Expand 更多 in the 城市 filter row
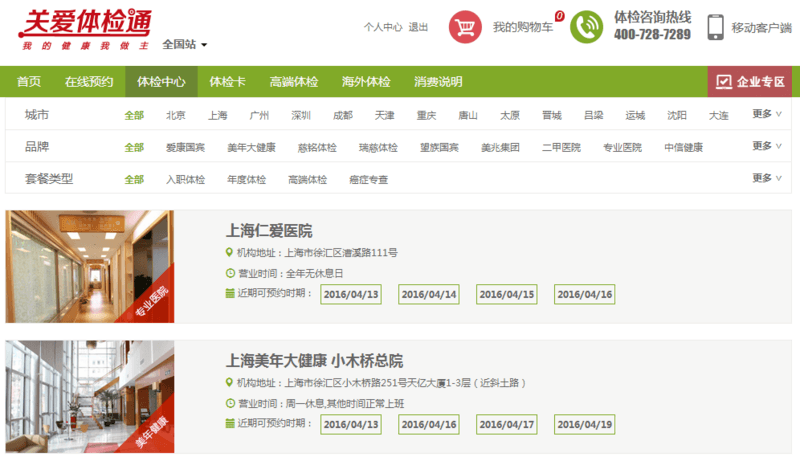The width and height of the screenshot is (800, 461). [x=767, y=114]
